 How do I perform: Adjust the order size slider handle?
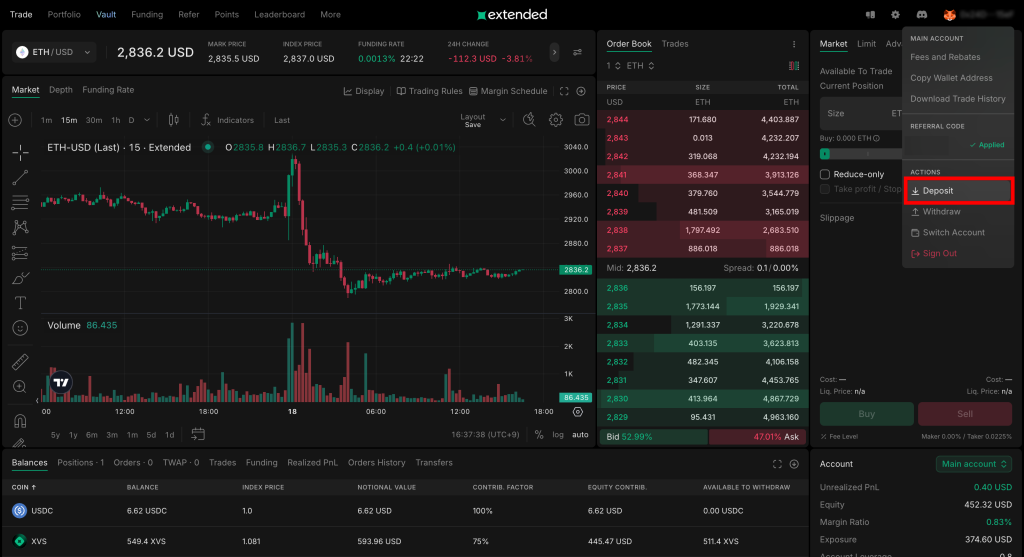pos(825,154)
